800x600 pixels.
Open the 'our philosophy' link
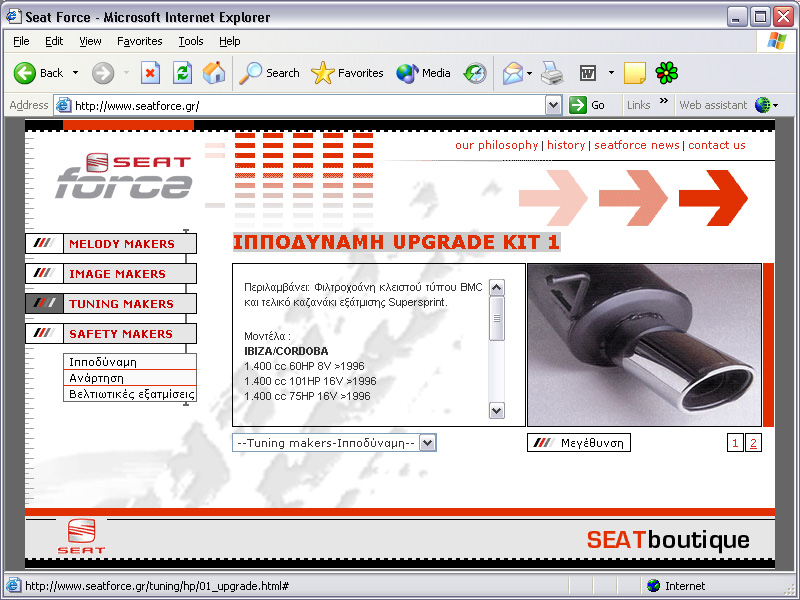pyautogui.click(x=496, y=145)
